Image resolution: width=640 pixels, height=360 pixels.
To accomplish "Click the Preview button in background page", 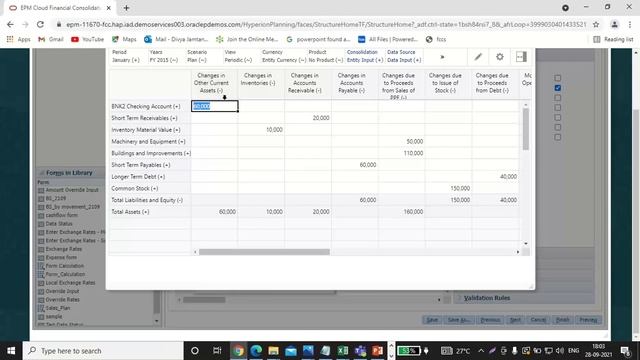I will [588, 320].
